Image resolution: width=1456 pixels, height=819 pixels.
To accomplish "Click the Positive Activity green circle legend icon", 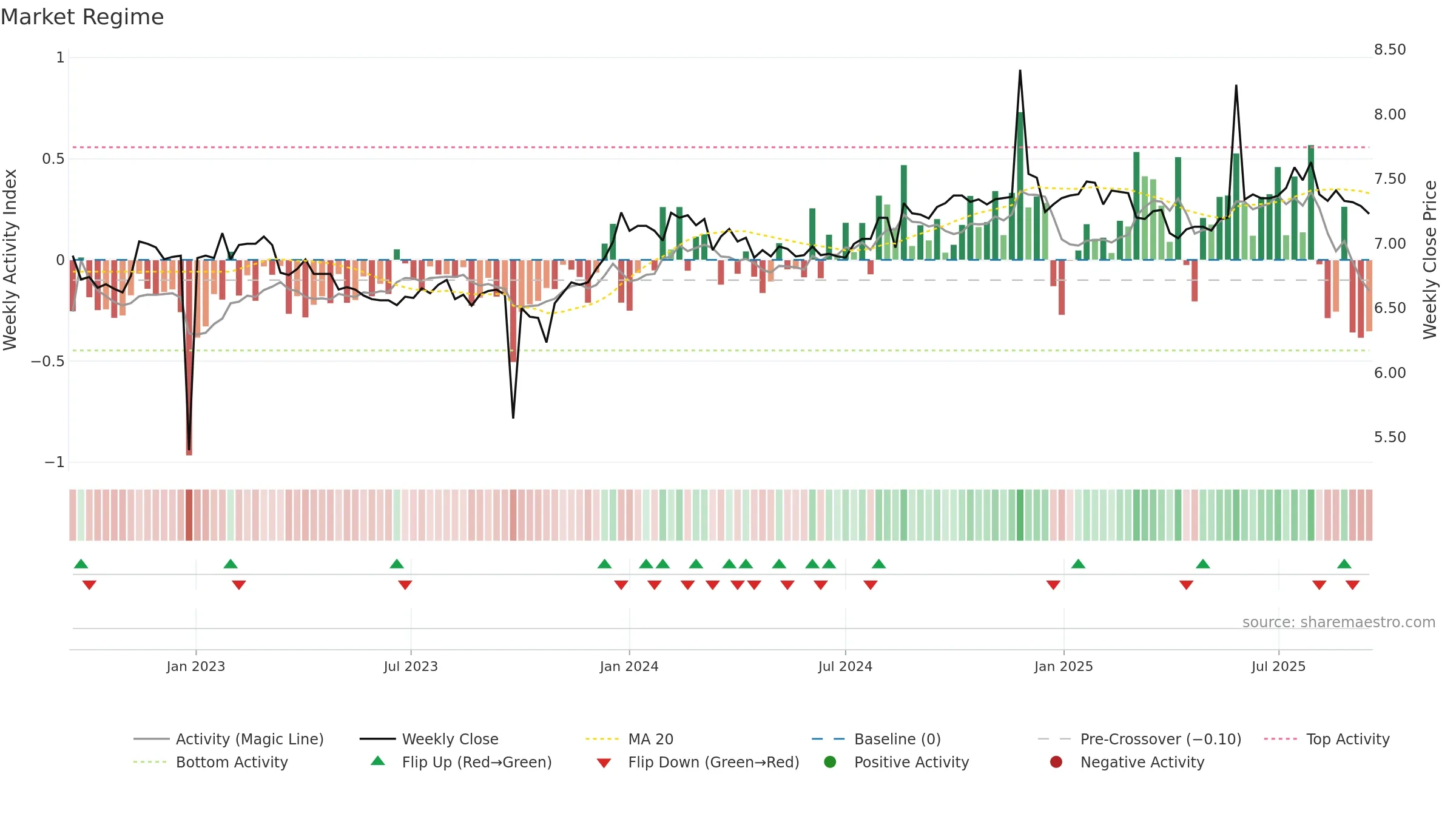I will pyautogui.click(x=830, y=762).
